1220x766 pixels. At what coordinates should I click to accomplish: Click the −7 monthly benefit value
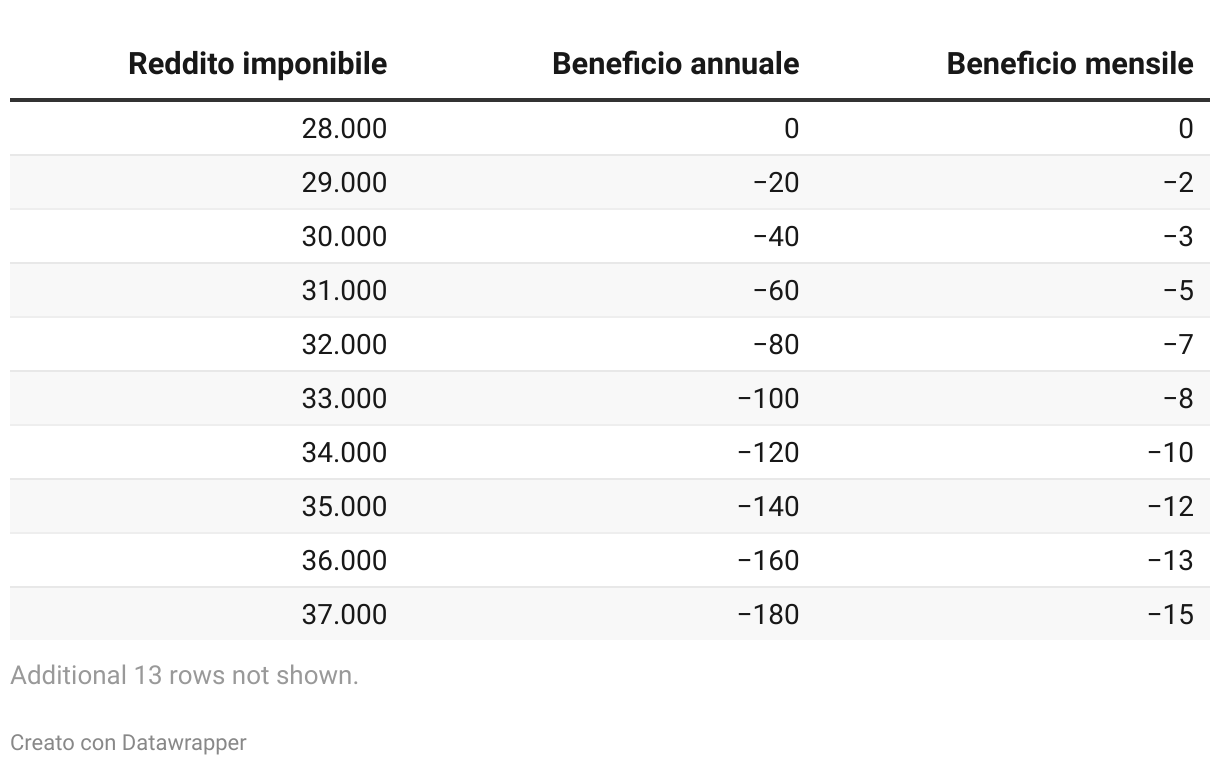point(1178,345)
